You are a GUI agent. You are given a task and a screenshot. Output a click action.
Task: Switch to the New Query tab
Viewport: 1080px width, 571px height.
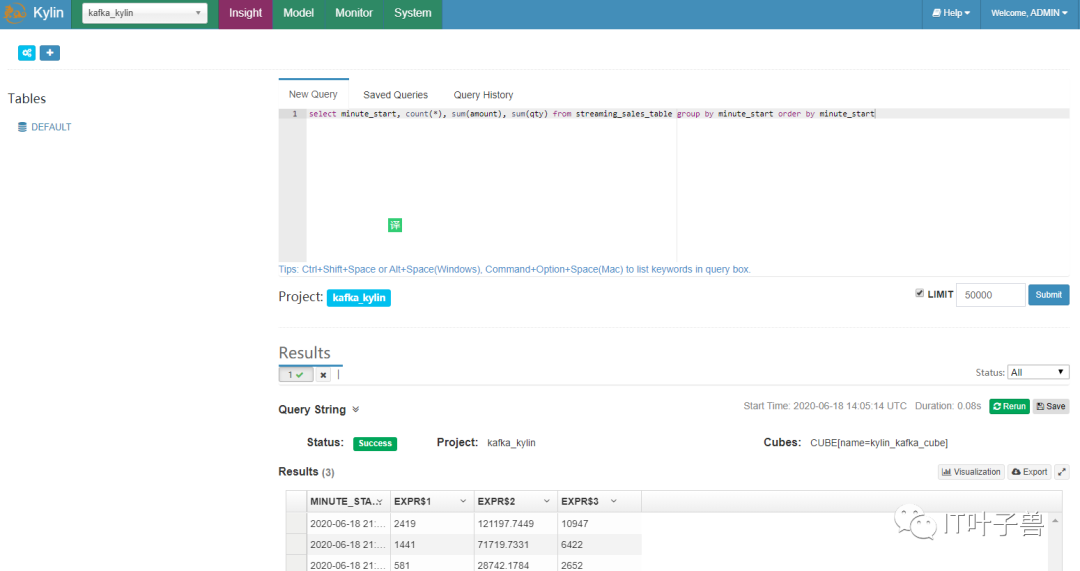[313, 94]
